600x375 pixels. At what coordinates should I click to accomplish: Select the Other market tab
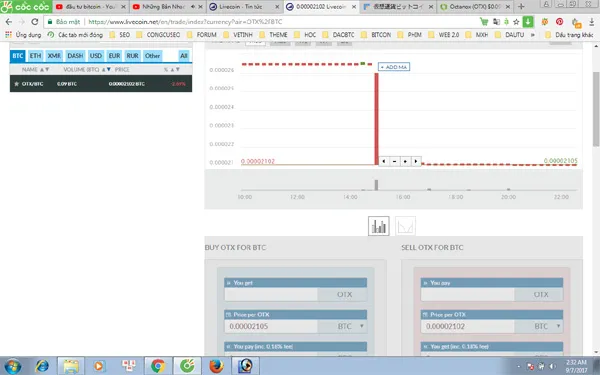pos(152,56)
